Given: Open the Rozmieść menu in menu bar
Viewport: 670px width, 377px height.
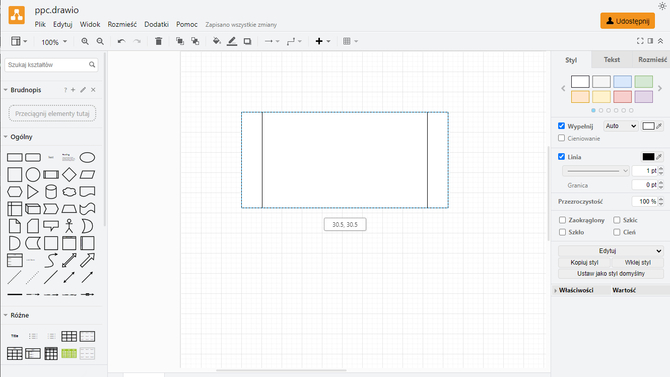Looking at the screenshot, I should 122,24.
